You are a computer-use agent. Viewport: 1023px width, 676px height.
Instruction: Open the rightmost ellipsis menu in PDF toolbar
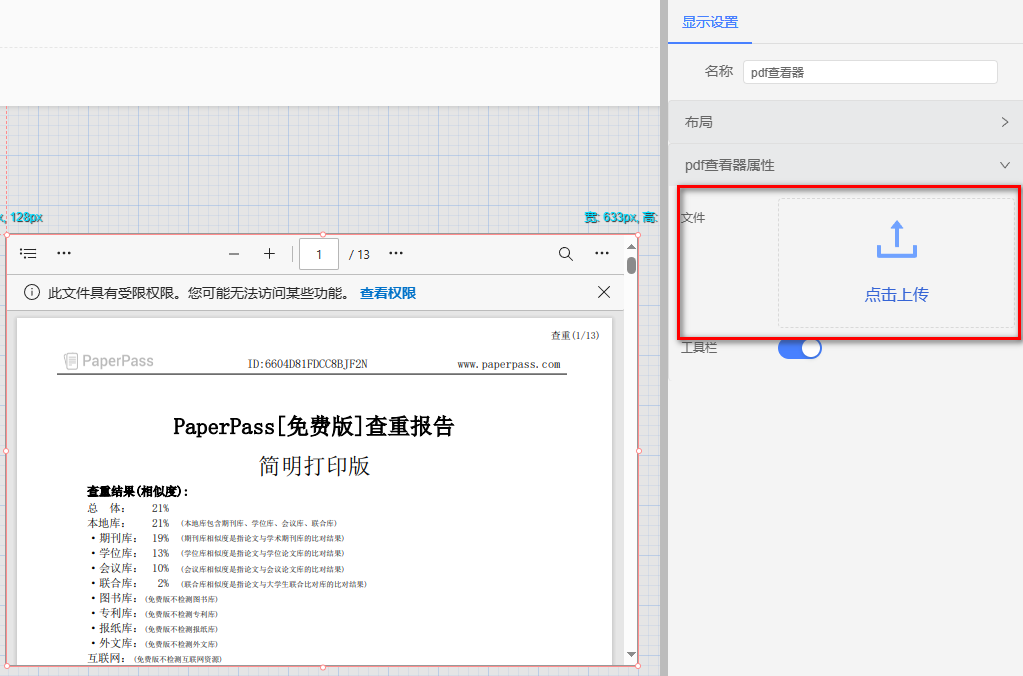click(x=602, y=253)
